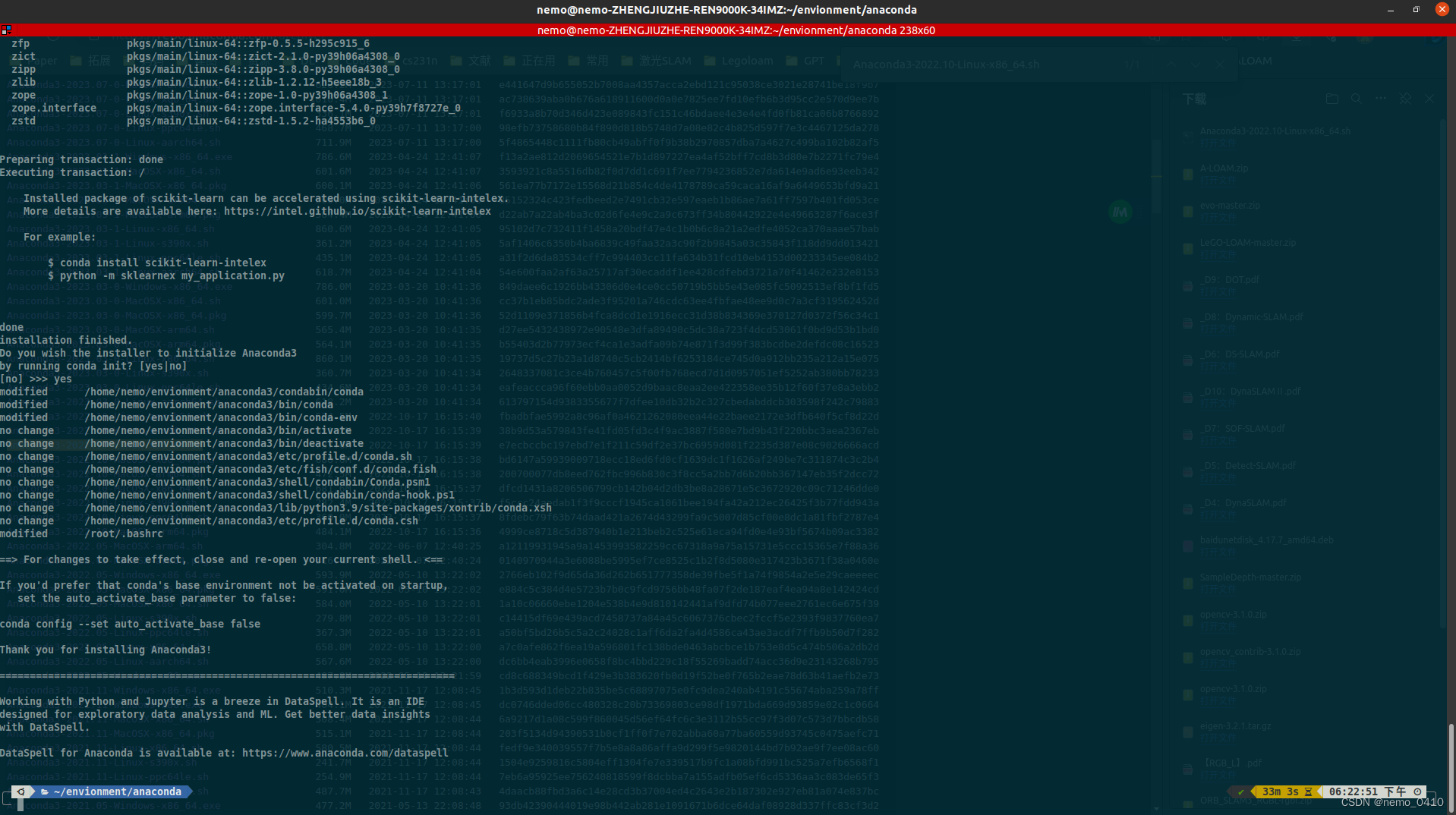Click the 33m 3s execution time indicator

click(1285, 791)
